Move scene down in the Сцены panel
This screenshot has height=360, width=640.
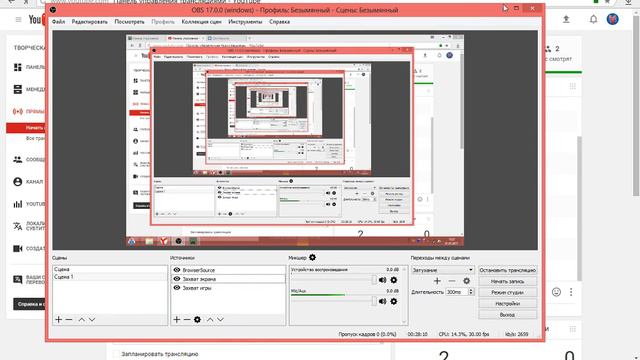[92, 320]
